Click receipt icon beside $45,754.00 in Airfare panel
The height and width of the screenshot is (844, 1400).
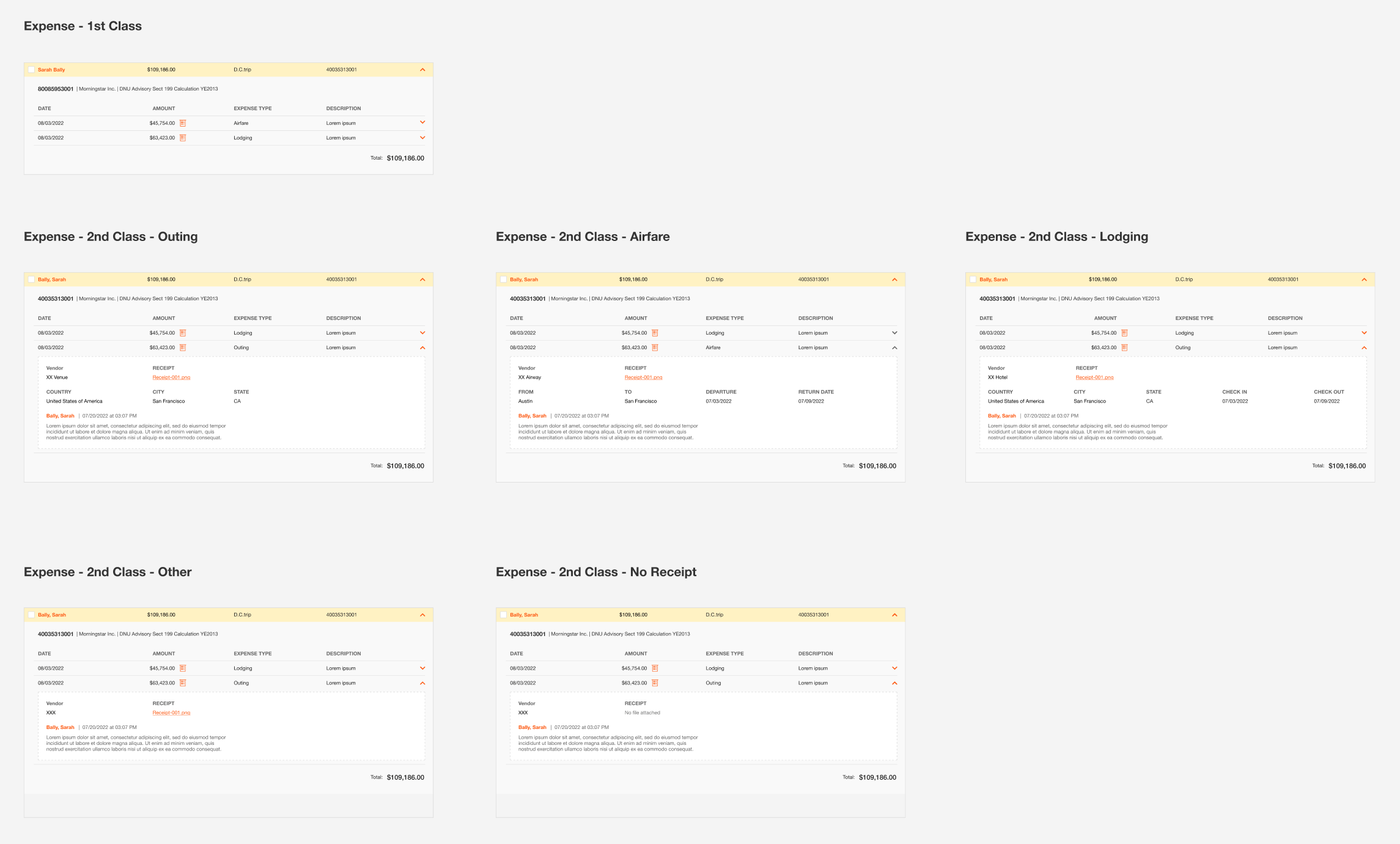(x=654, y=333)
